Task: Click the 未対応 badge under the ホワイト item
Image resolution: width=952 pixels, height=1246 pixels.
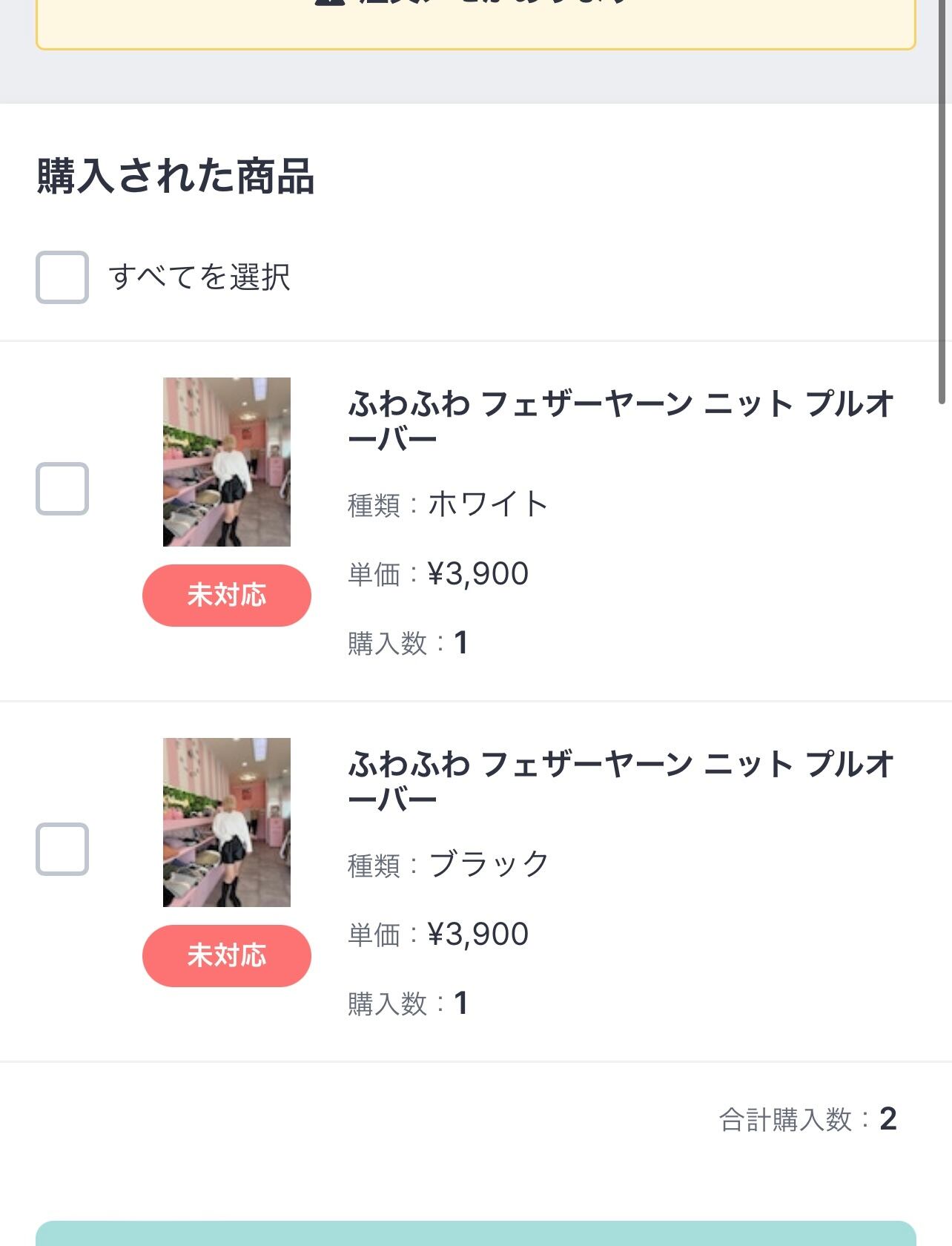Action: pos(227,596)
